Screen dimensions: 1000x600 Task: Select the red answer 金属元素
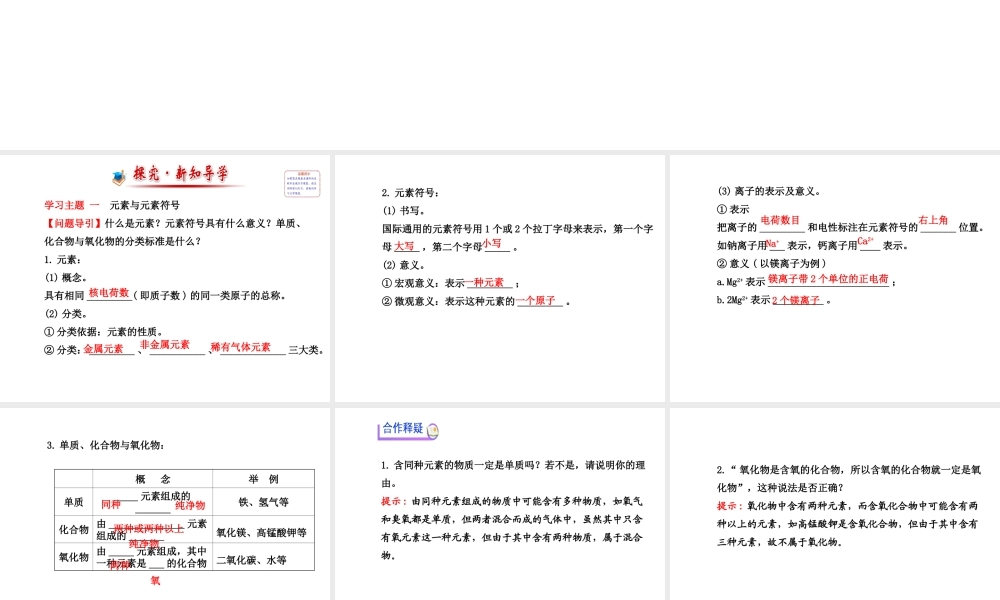[x=103, y=349]
